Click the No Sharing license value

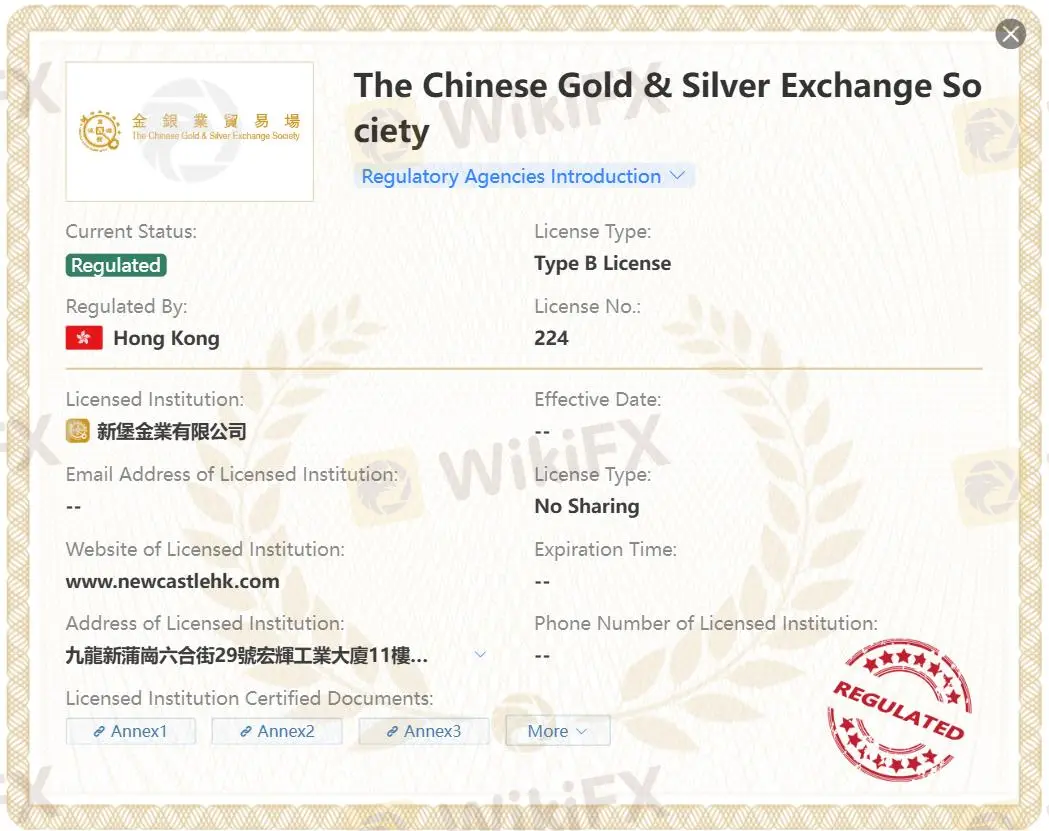click(x=586, y=506)
